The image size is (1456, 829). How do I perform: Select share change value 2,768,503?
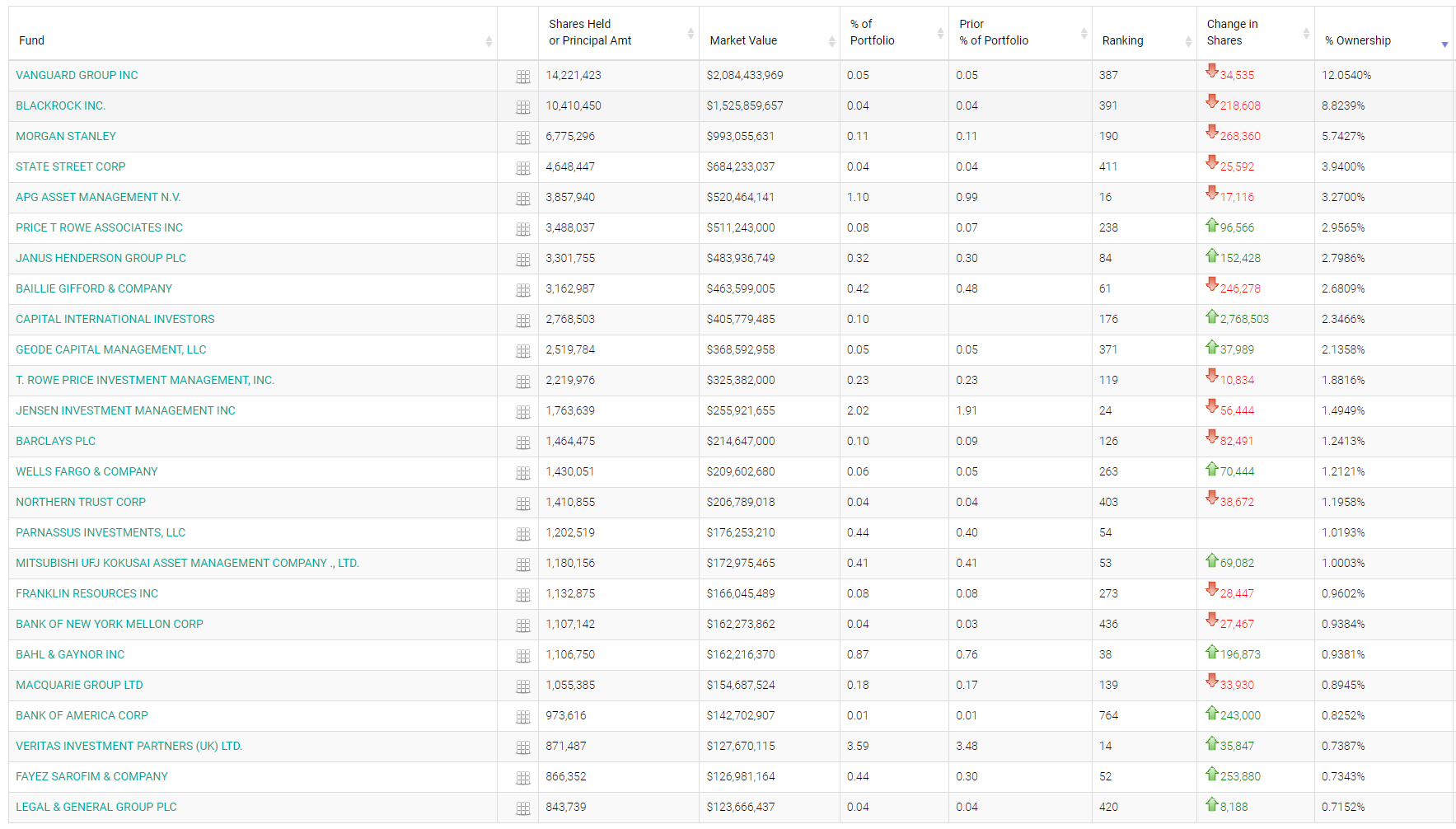pos(1244,319)
